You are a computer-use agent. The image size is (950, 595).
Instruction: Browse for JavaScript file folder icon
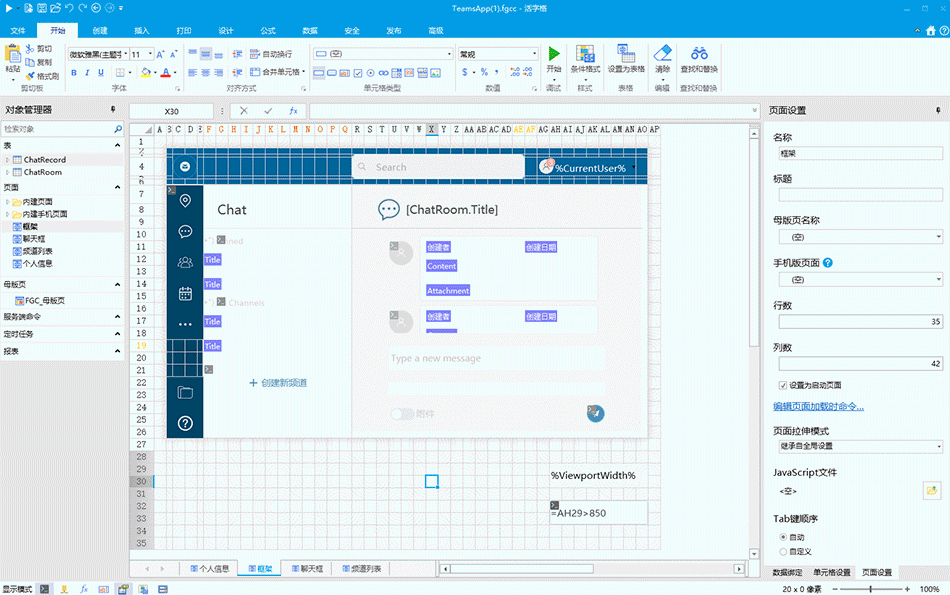[932, 491]
